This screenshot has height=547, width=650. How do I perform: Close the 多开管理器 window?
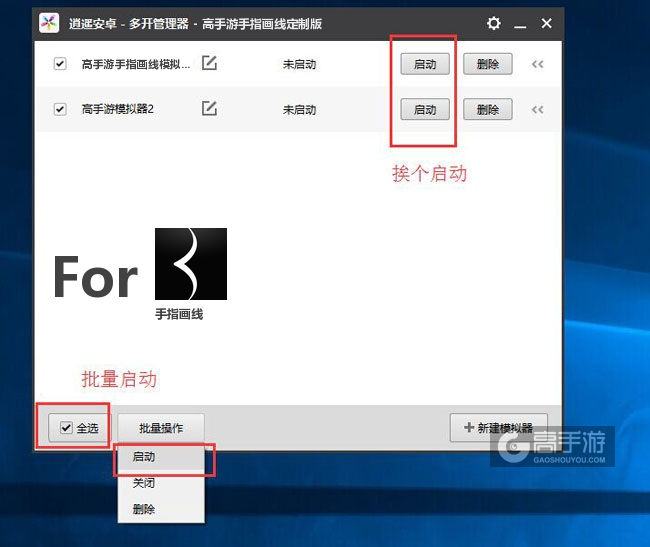[x=546, y=23]
